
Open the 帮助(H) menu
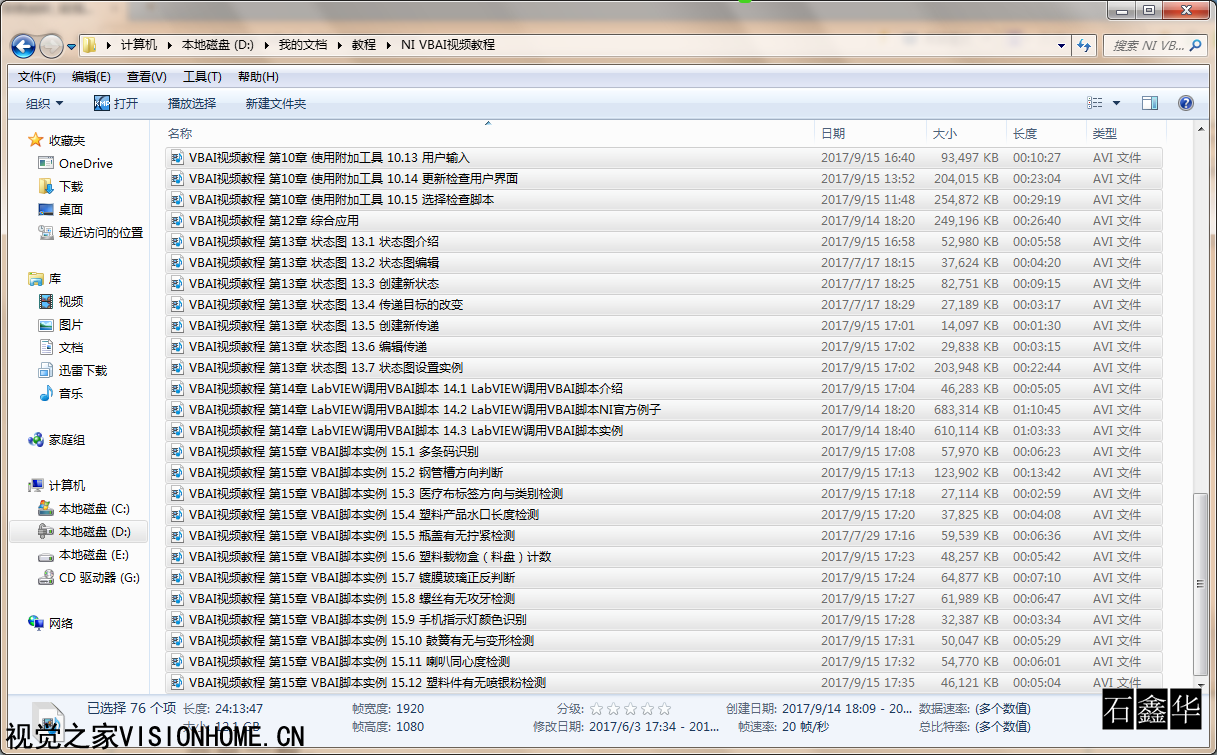pos(258,77)
